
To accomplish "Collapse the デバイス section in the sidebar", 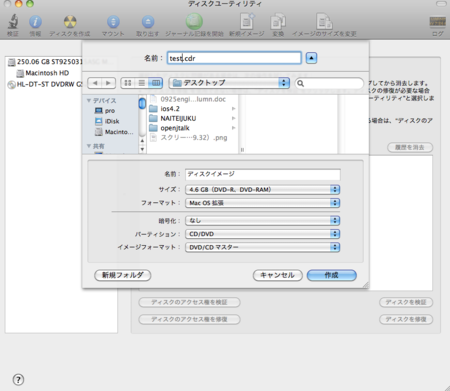I will click(x=89, y=100).
